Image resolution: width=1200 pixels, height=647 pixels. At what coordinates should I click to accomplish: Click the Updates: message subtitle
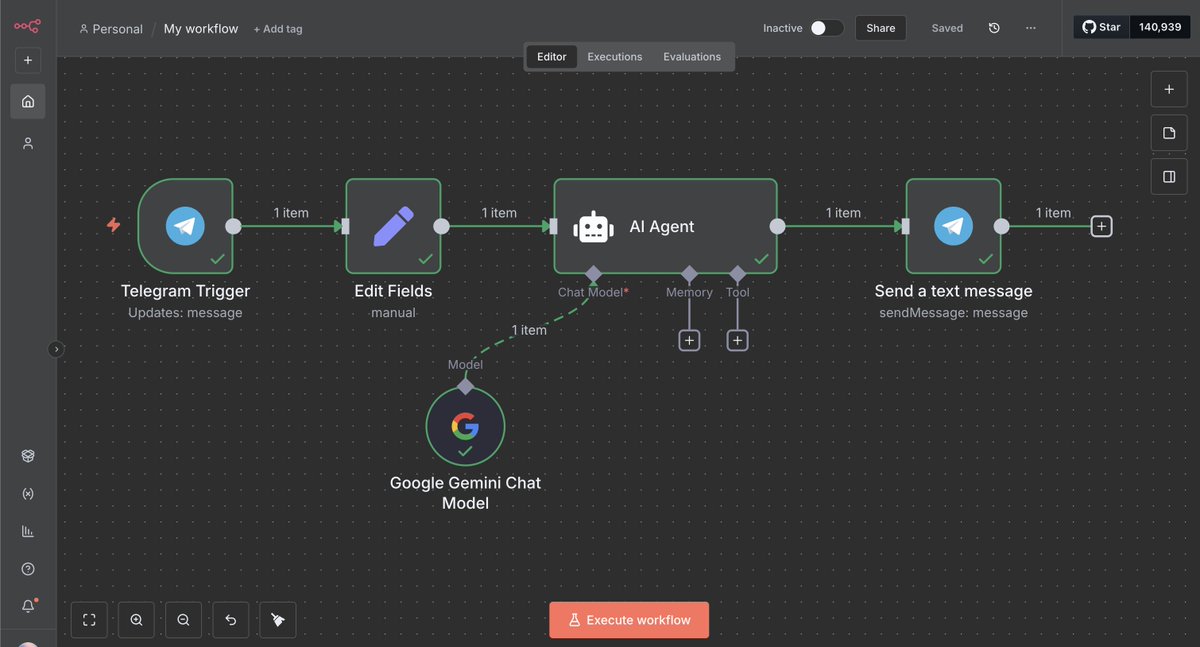[x=185, y=313]
